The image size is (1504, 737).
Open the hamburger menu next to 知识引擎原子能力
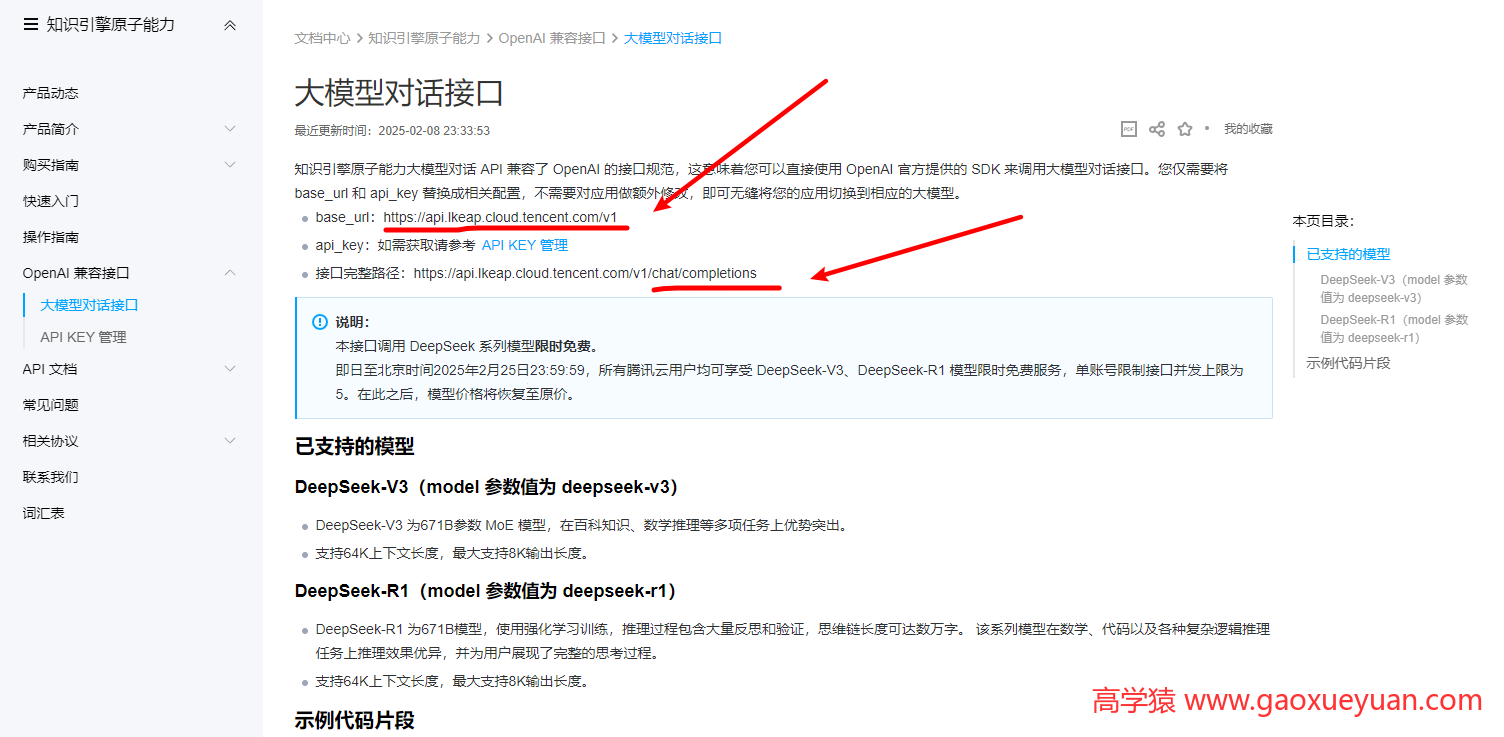pos(27,24)
